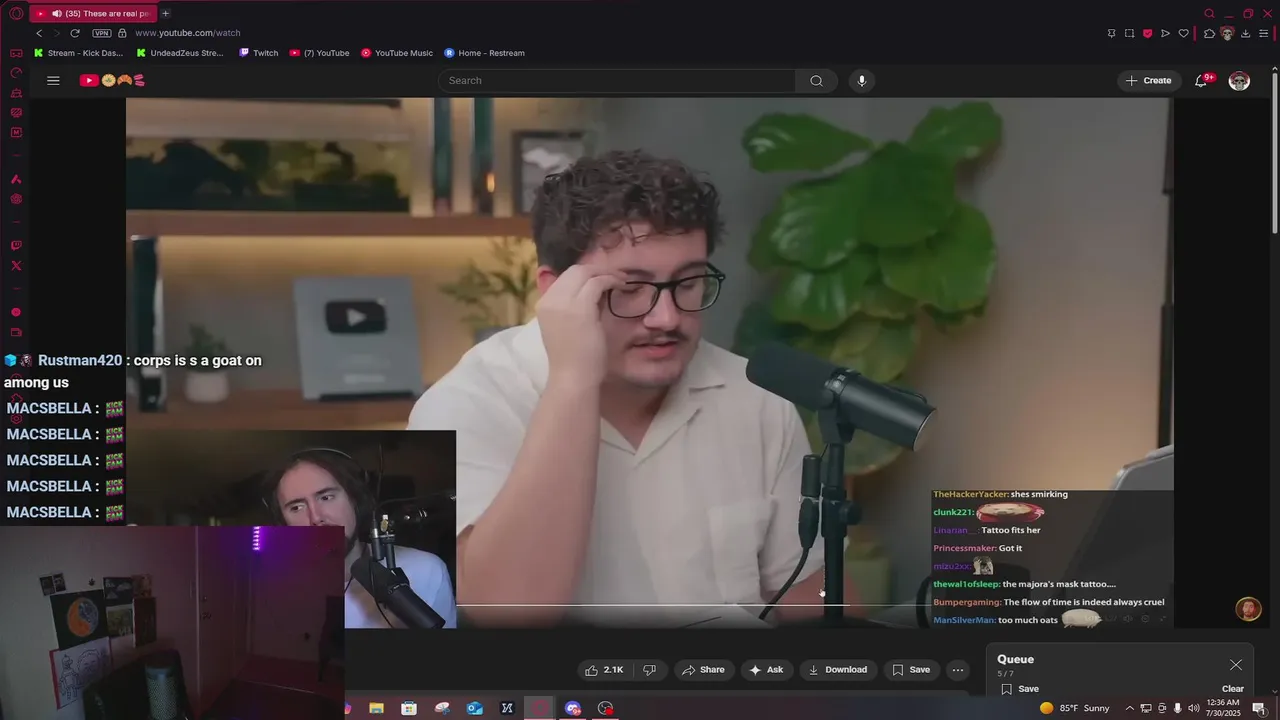1280x720 pixels.
Task: Open system volume speaker icon
Action: [1193, 708]
